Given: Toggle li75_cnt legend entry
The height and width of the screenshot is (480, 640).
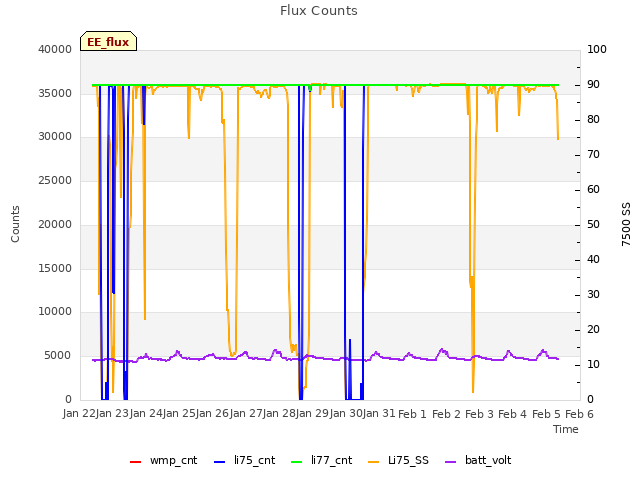Looking at the screenshot, I should (x=244, y=460).
